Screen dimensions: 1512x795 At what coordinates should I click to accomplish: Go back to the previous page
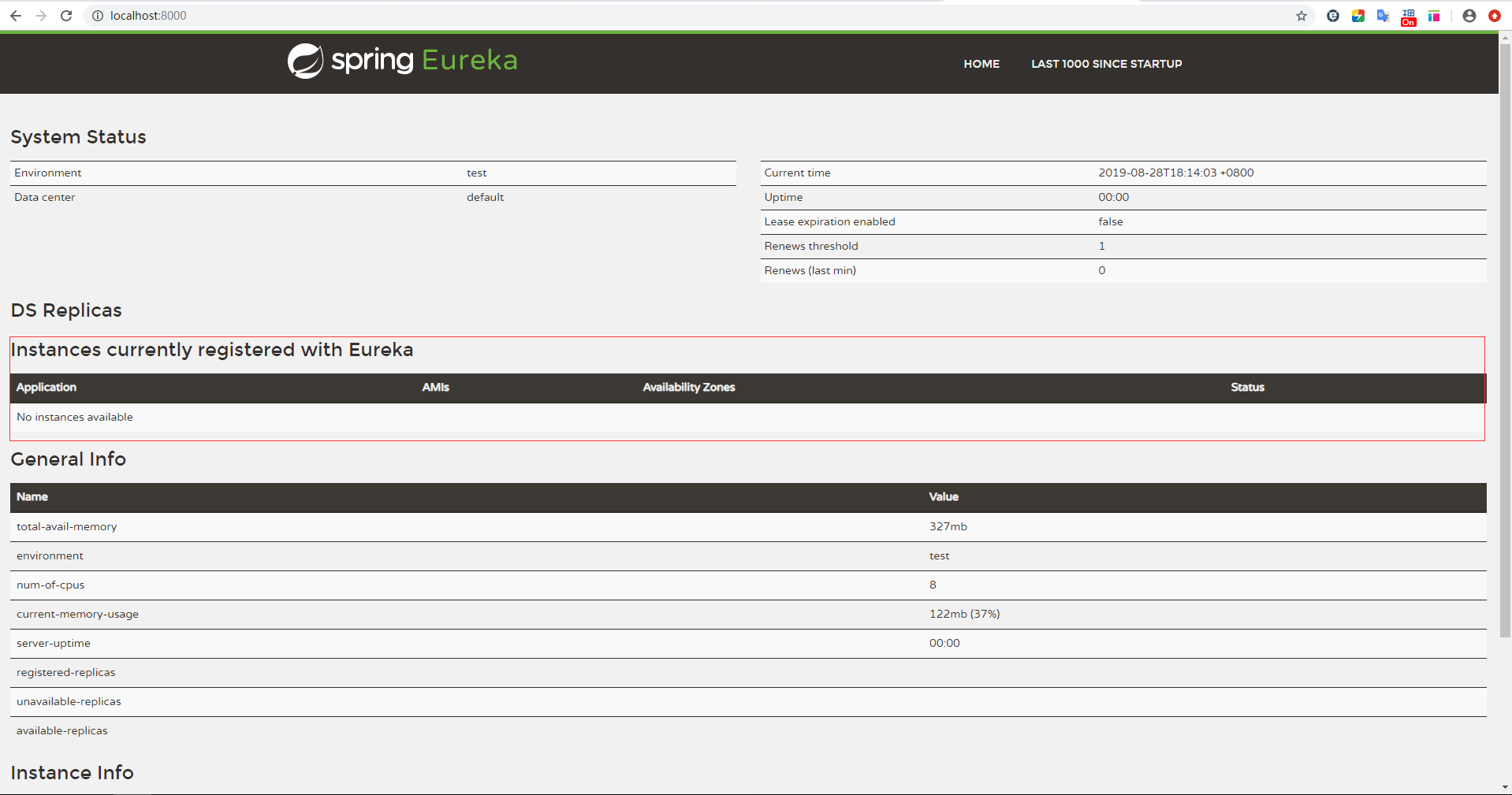(16, 16)
